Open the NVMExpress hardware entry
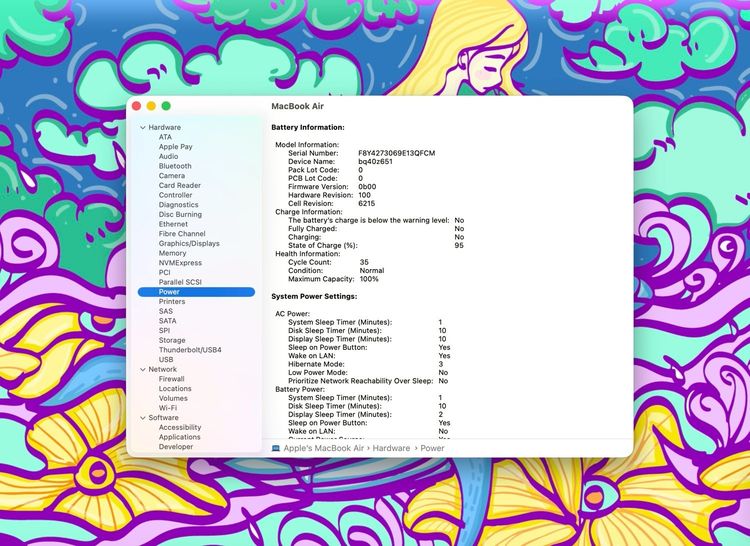The width and height of the screenshot is (750, 546). click(180, 263)
